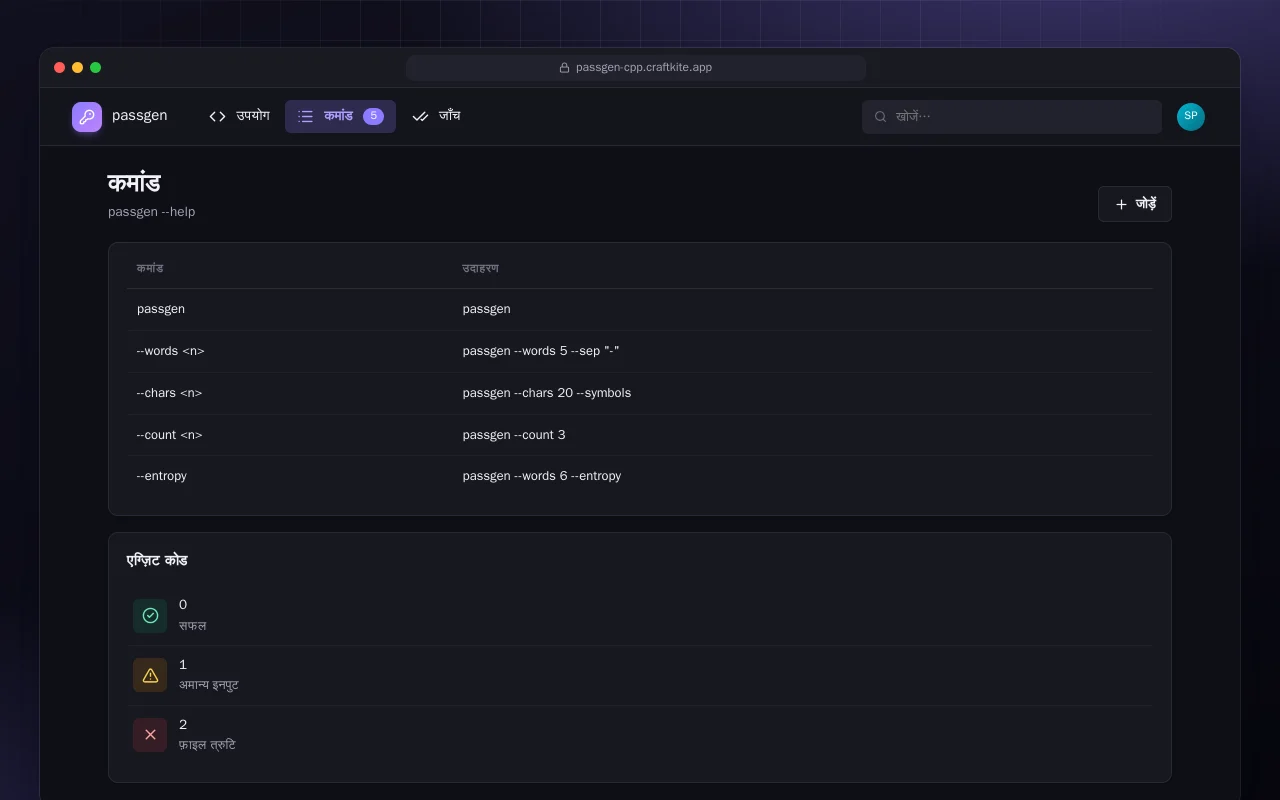1280x800 pixels.
Task: Select the कमांड tab
Action: coord(340,116)
